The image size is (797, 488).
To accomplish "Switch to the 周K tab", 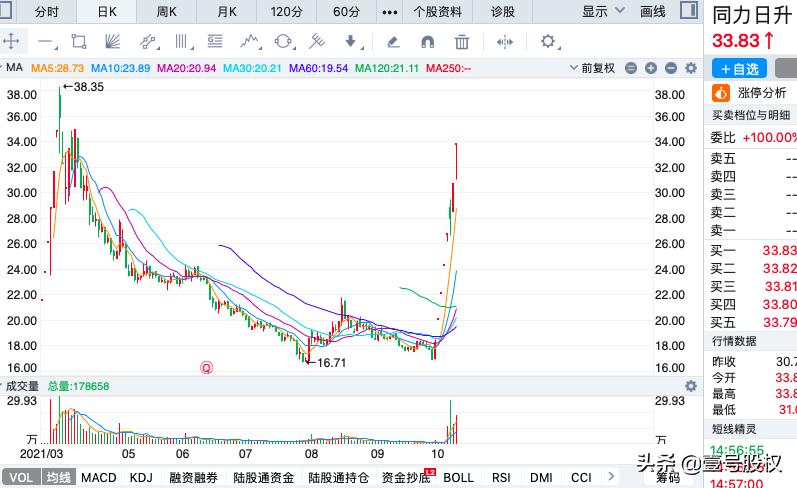I will coord(167,12).
